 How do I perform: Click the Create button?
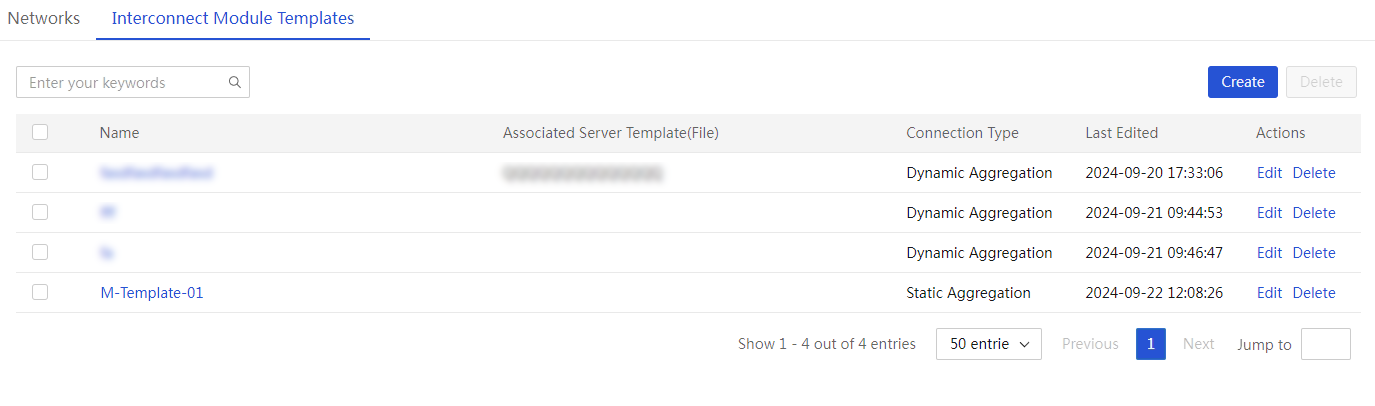click(1243, 82)
